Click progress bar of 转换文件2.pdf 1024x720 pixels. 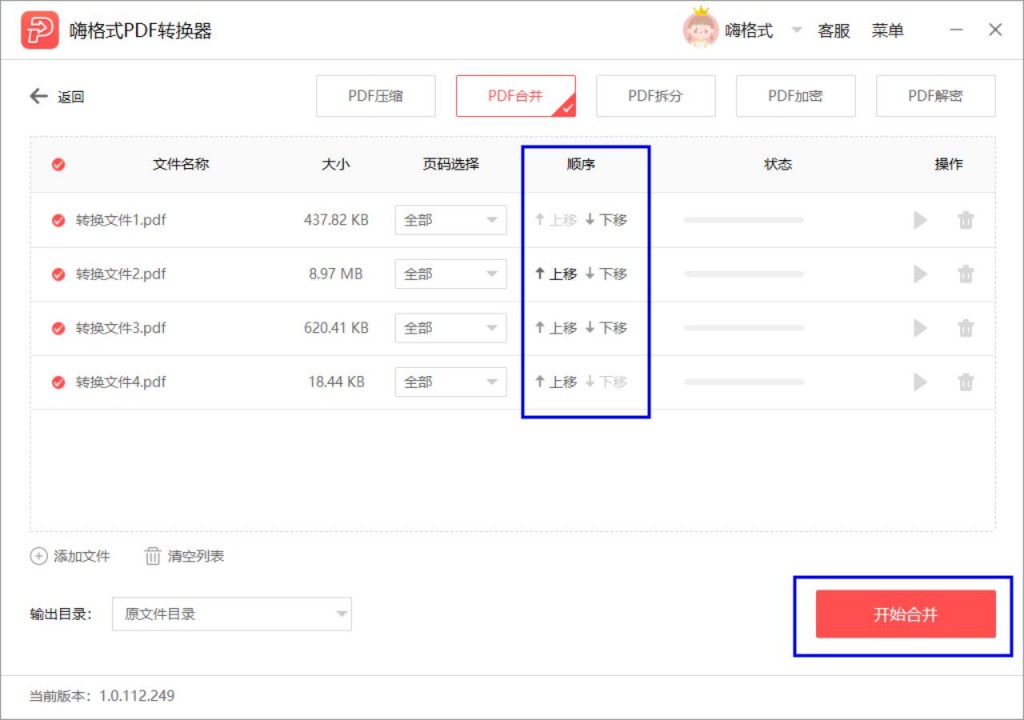pyautogui.click(x=743, y=274)
